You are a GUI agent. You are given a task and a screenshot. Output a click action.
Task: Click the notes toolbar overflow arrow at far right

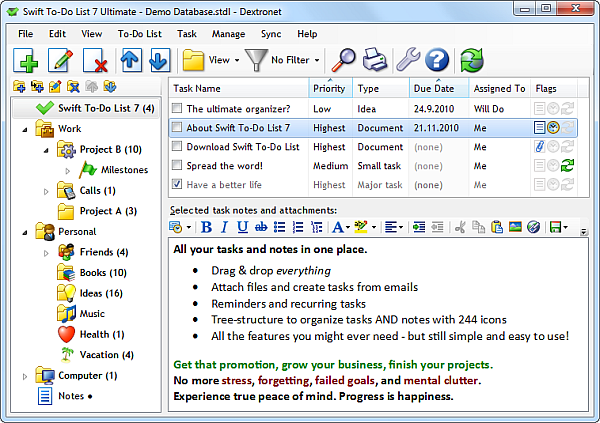[584, 232]
